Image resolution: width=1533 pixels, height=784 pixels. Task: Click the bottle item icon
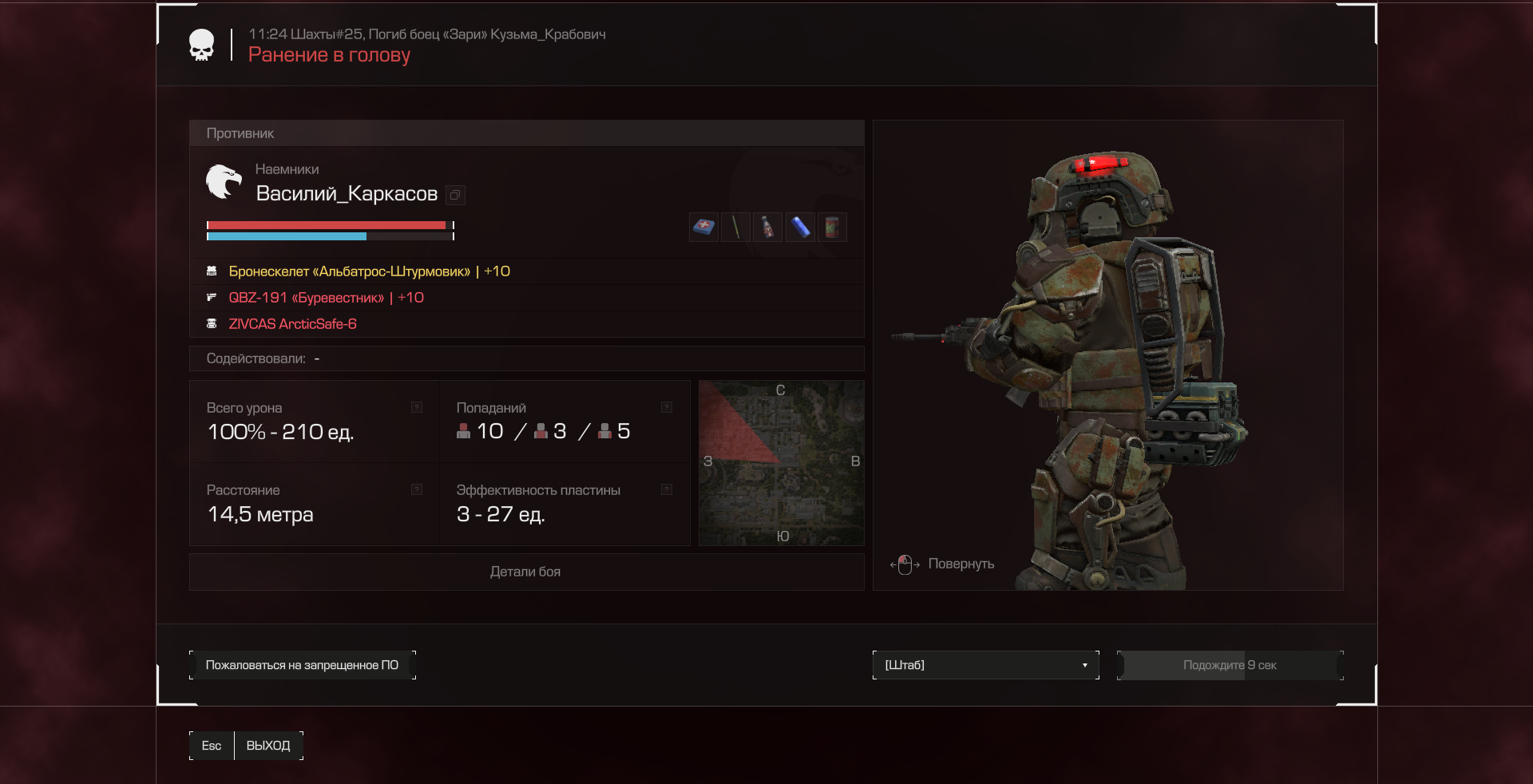pyautogui.click(x=767, y=228)
